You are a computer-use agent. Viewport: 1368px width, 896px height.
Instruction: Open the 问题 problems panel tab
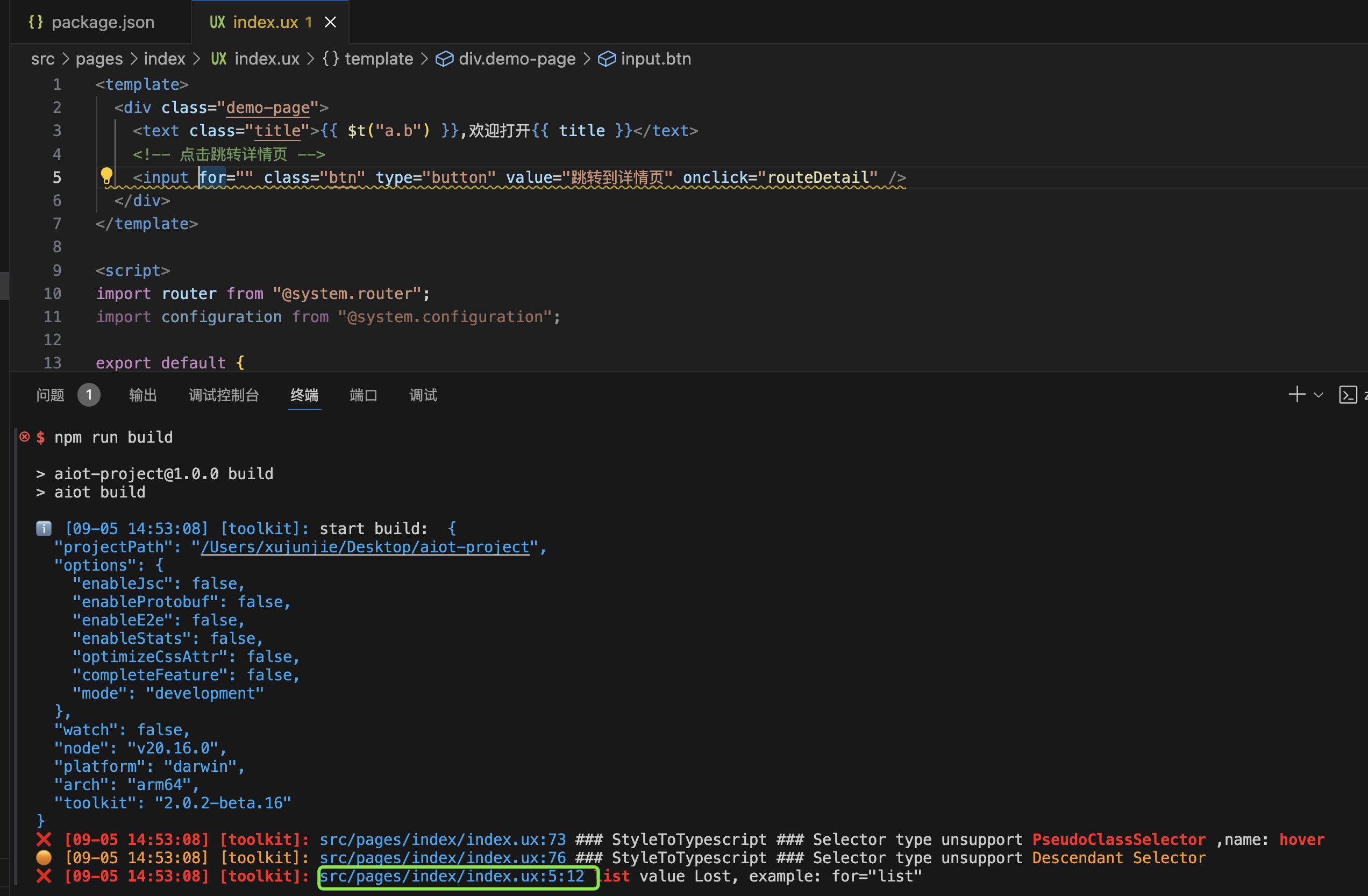point(51,395)
